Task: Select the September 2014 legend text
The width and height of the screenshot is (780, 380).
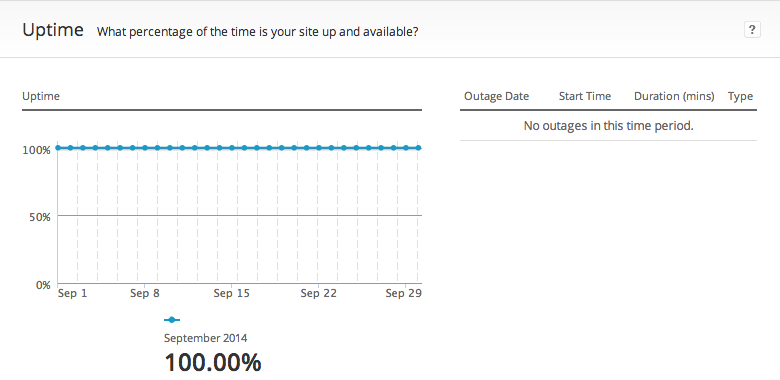Action: coord(205,338)
